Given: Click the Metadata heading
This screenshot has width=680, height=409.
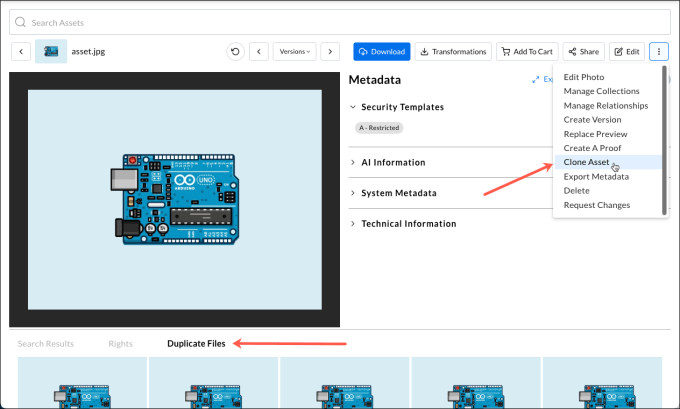Looking at the screenshot, I should click(x=375, y=80).
